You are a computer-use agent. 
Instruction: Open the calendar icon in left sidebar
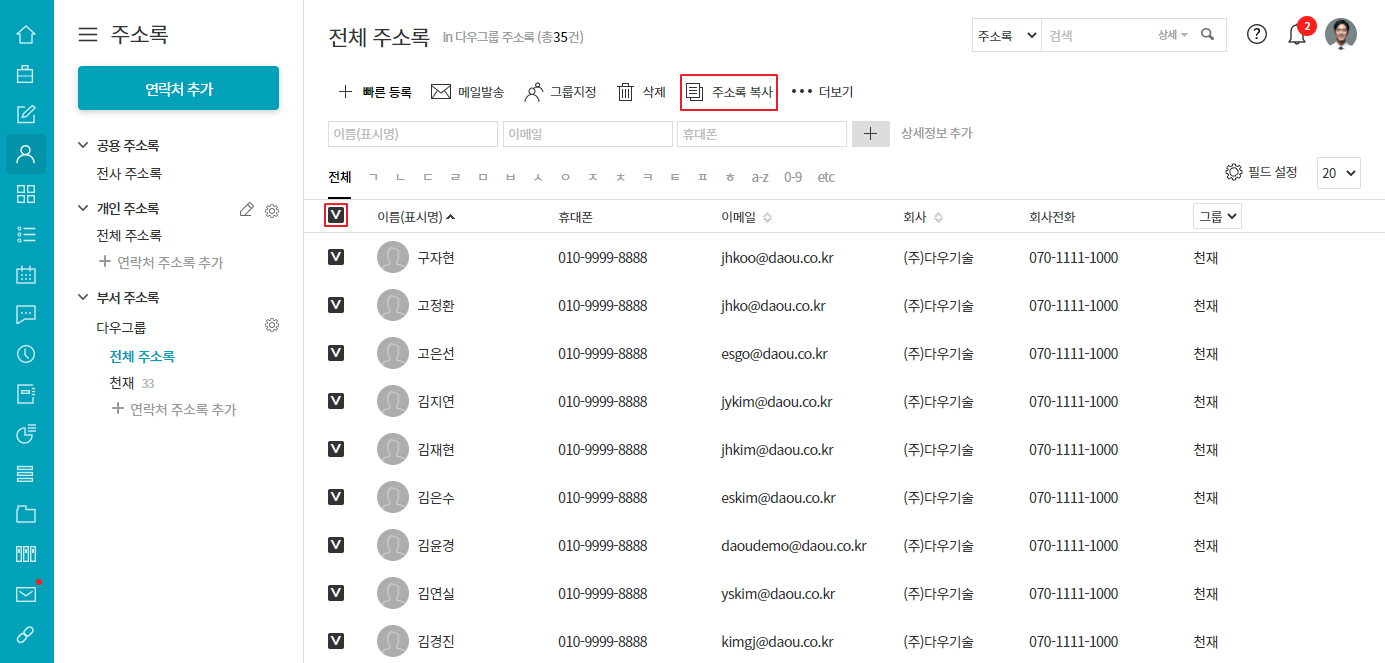coord(26,274)
